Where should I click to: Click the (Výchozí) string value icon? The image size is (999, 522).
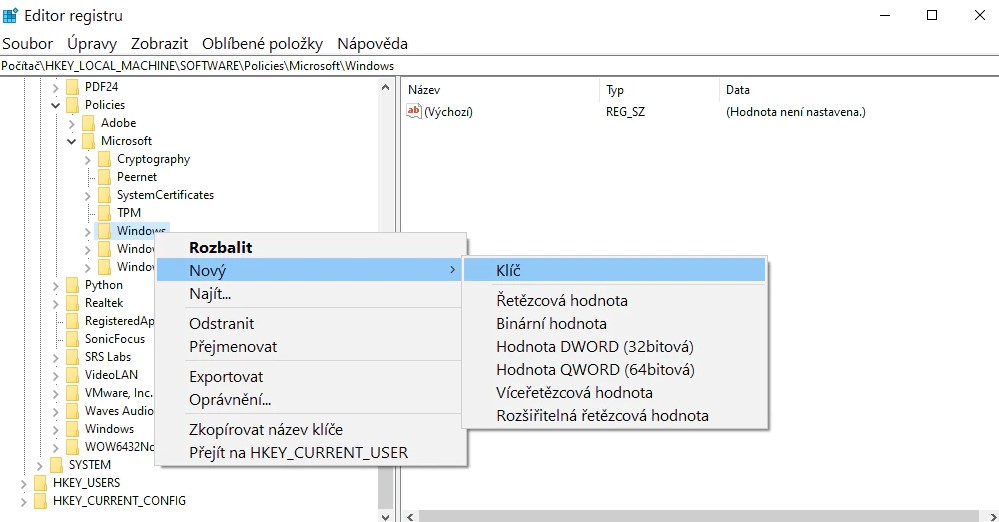pyautogui.click(x=413, y=112)
